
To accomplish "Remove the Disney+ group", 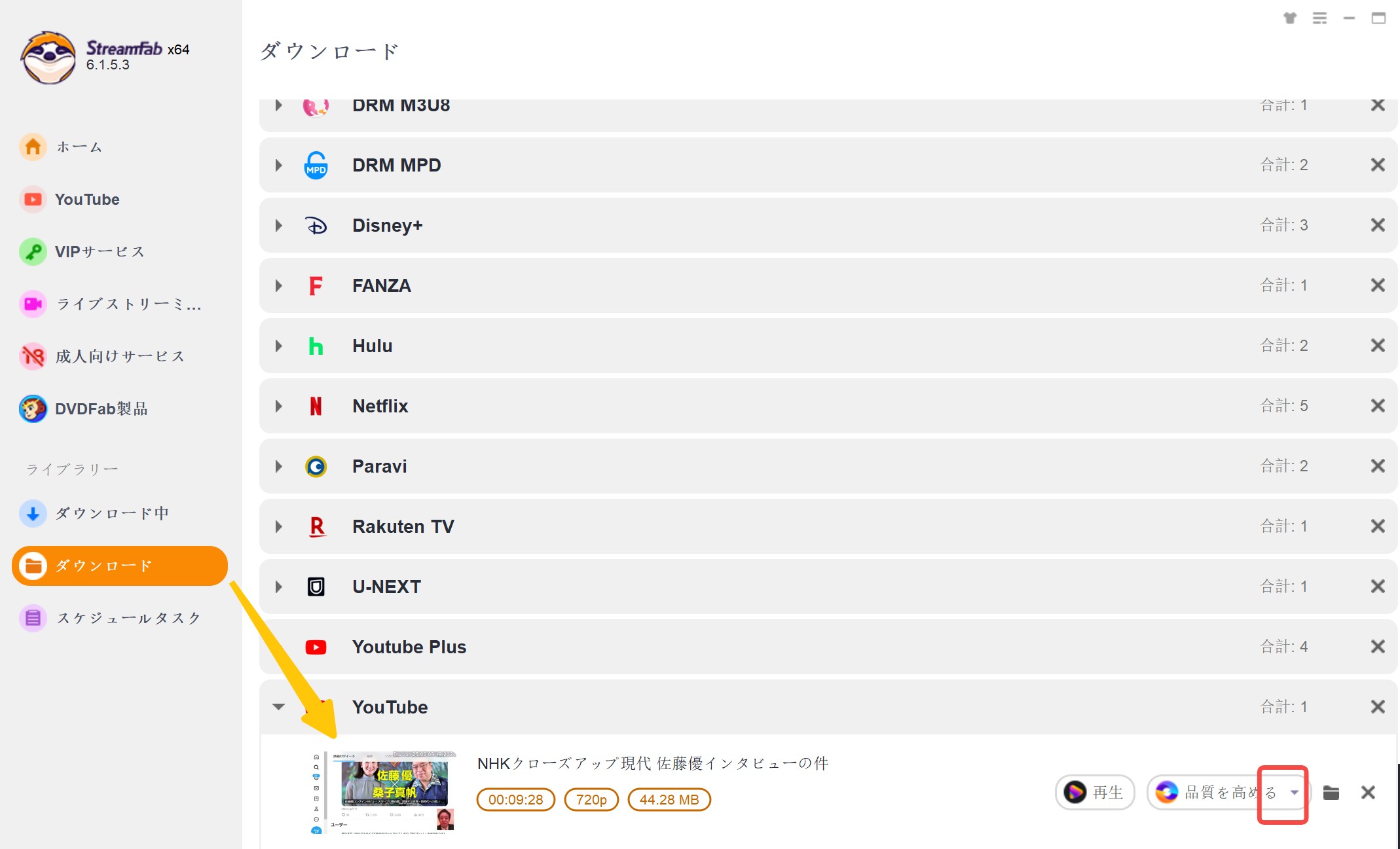I will pos(1378,225).
